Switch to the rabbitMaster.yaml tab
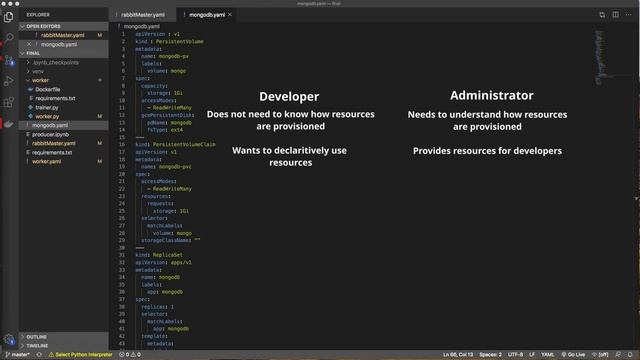 point(142,15)
